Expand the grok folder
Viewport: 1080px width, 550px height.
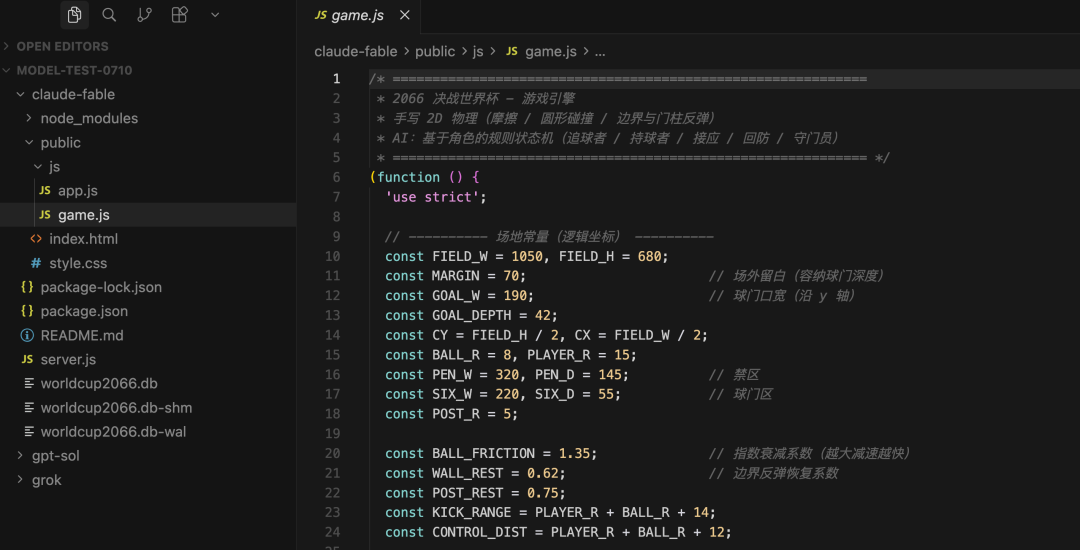148,480
